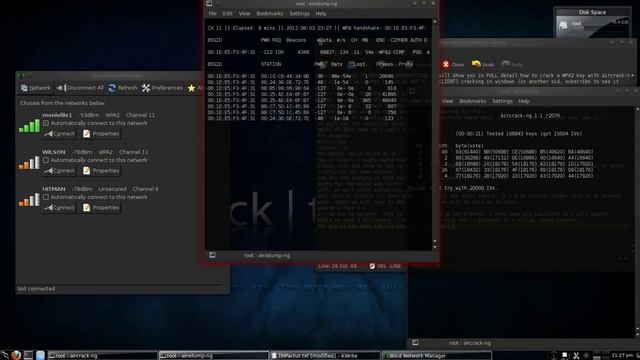Open Settings menu in airodump-ng terminal

tap(300, 13)
